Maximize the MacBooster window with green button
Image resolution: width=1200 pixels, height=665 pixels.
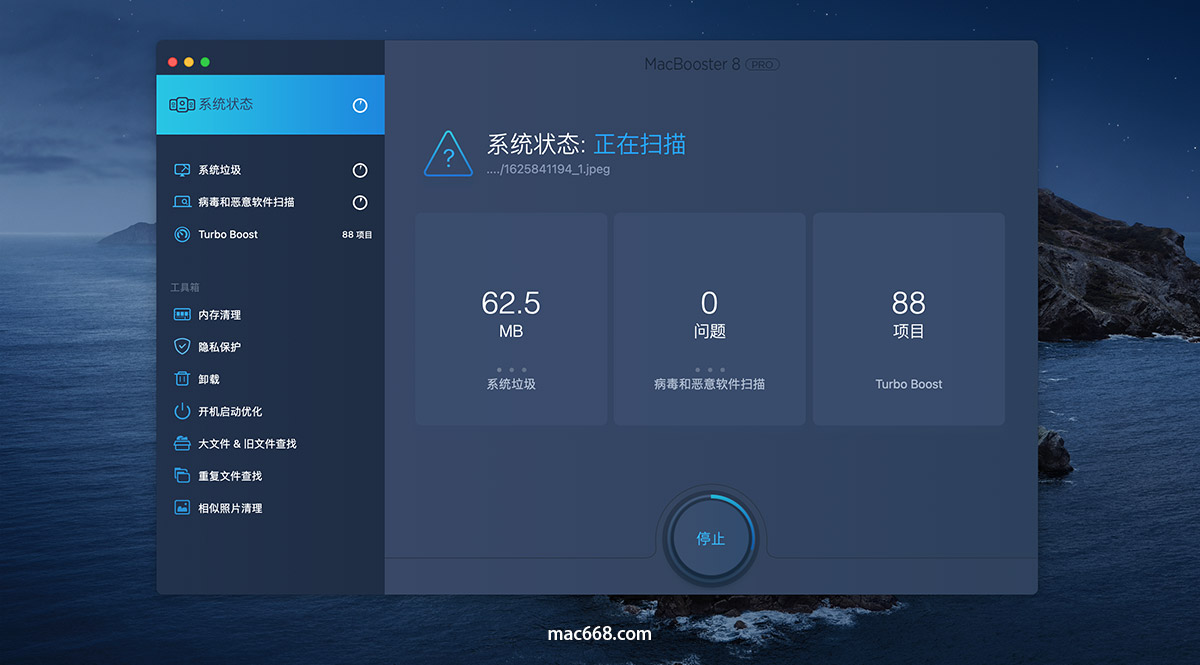tap(205, 62)
